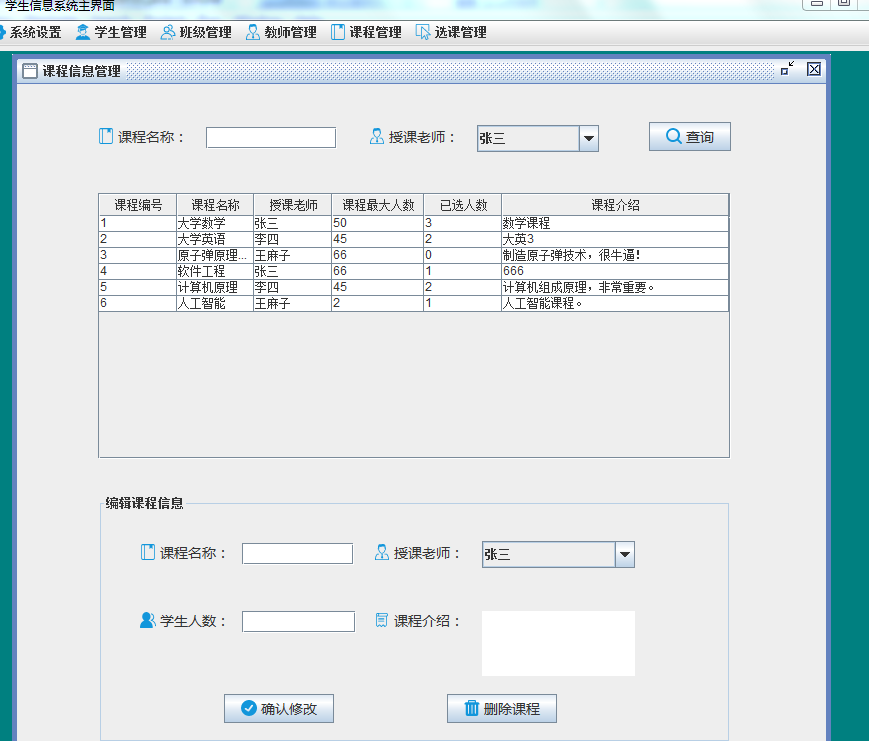
Task: Select the 人工智能 course name cell
Action: tap(215, 304)
